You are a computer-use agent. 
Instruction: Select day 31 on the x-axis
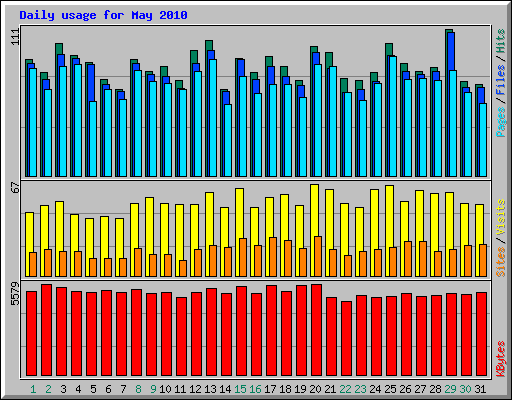480,389
